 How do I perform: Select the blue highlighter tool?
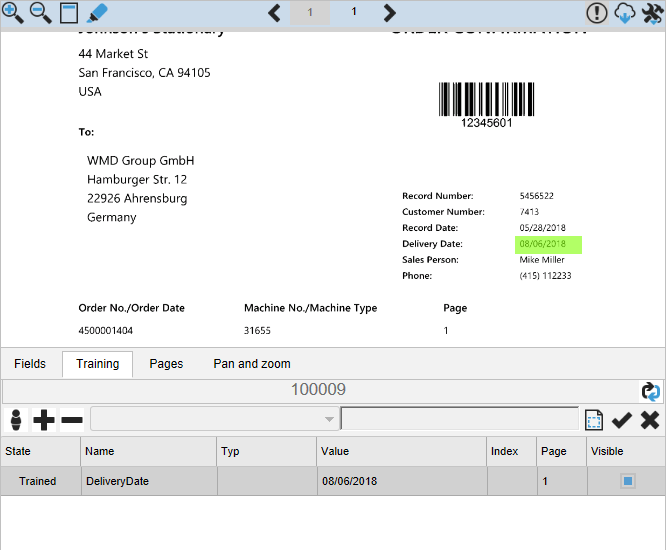pos(97,13)
